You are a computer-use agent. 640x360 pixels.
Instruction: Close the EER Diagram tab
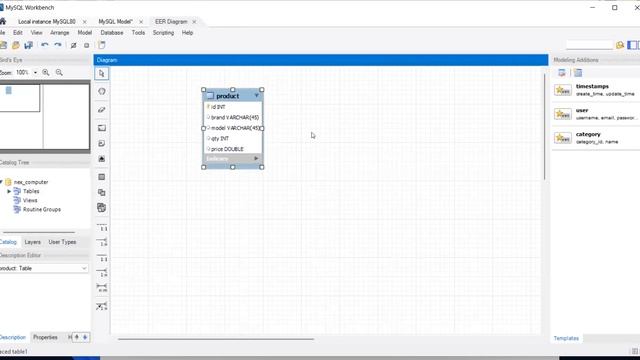click(x=194, y=22)
